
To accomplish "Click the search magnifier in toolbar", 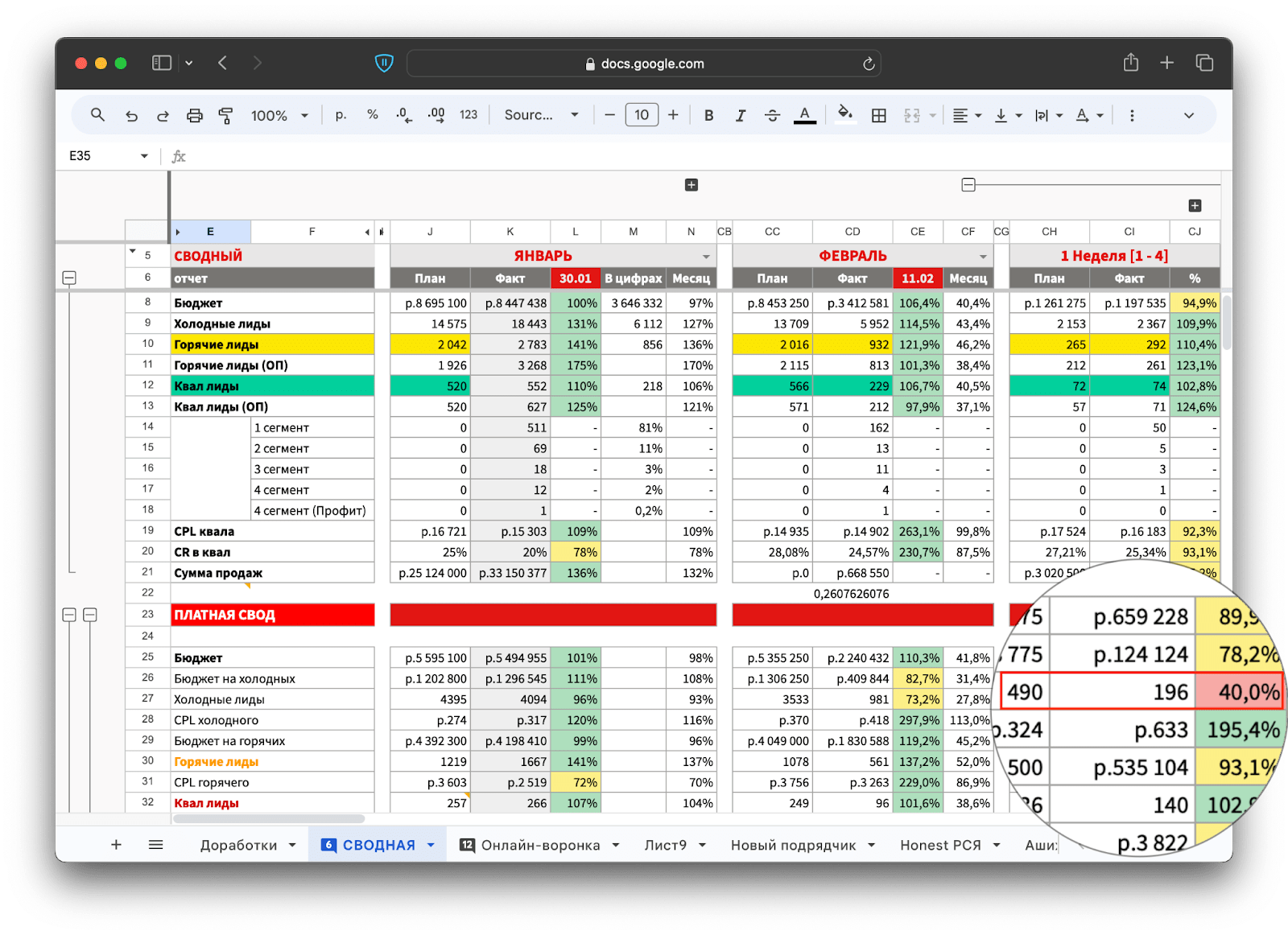I will [x=97, y=115].
